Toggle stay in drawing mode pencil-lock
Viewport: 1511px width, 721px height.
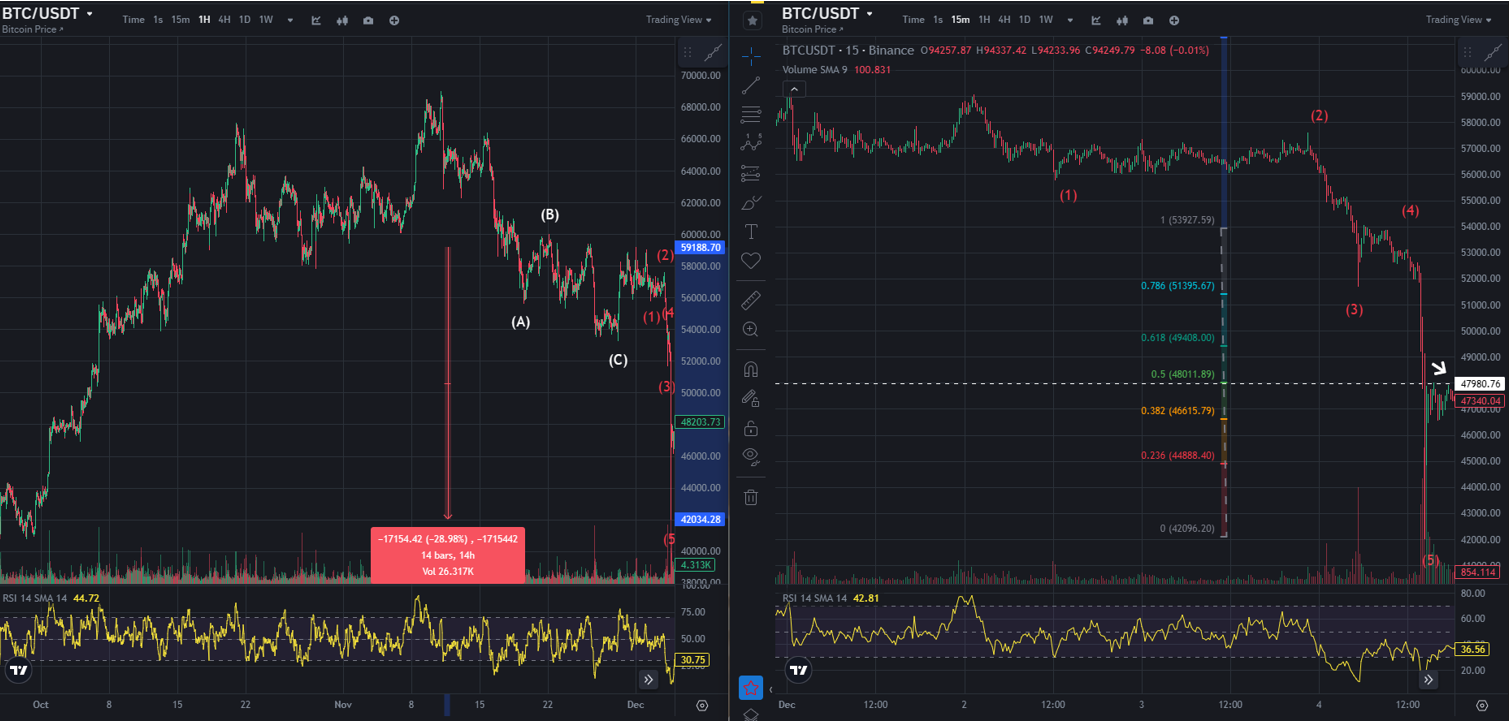(751, 397)
